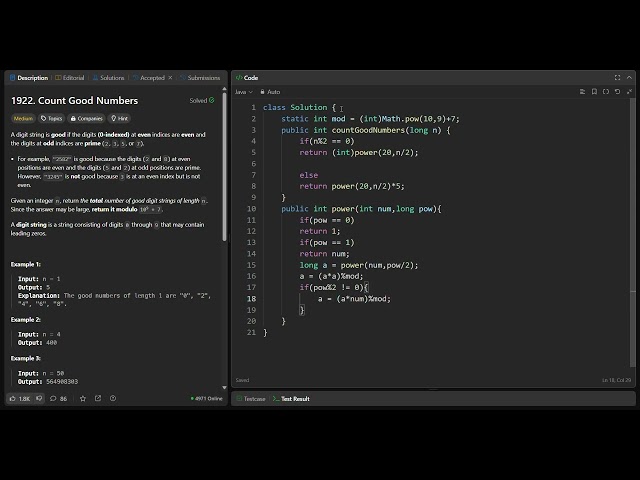This screenshot has width=640, height=480.
Task: Open the comments (86)
Action: 58,398
